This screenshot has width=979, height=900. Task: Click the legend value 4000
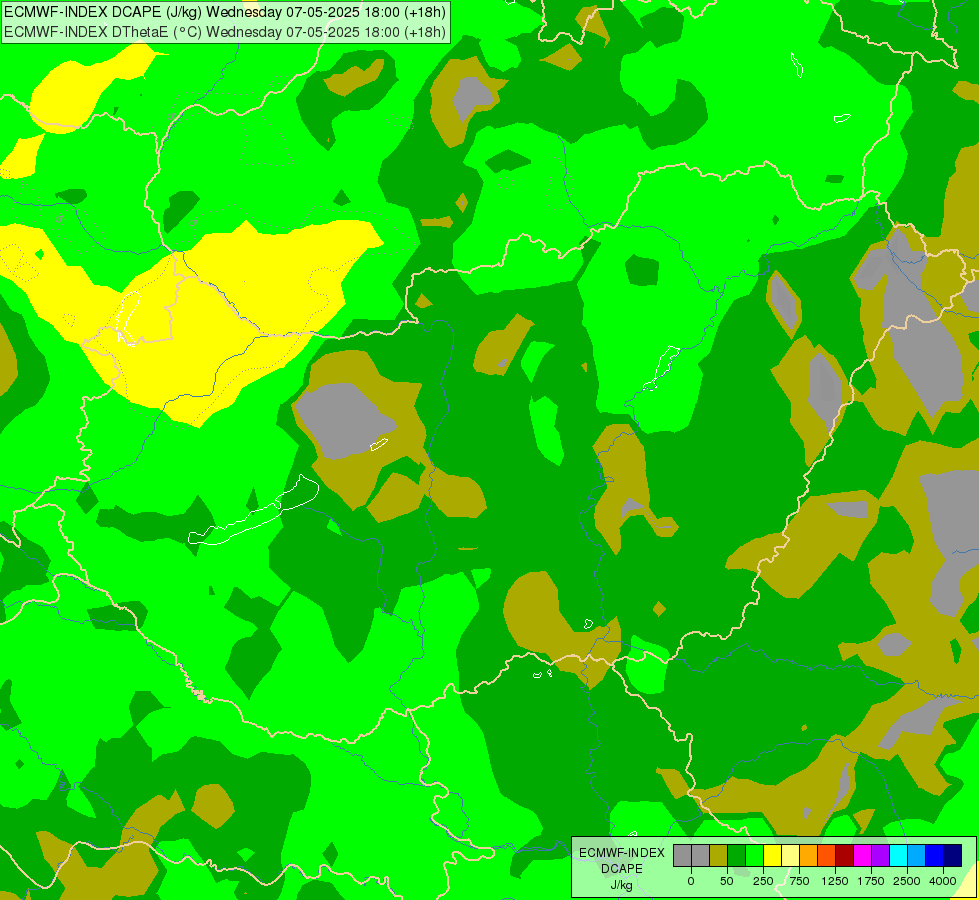[x=943, y=881]
